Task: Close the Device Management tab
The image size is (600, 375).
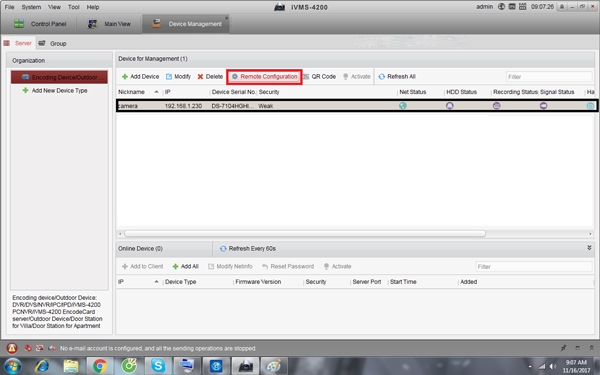Action: pyautogui.click(x=227, y=18)
